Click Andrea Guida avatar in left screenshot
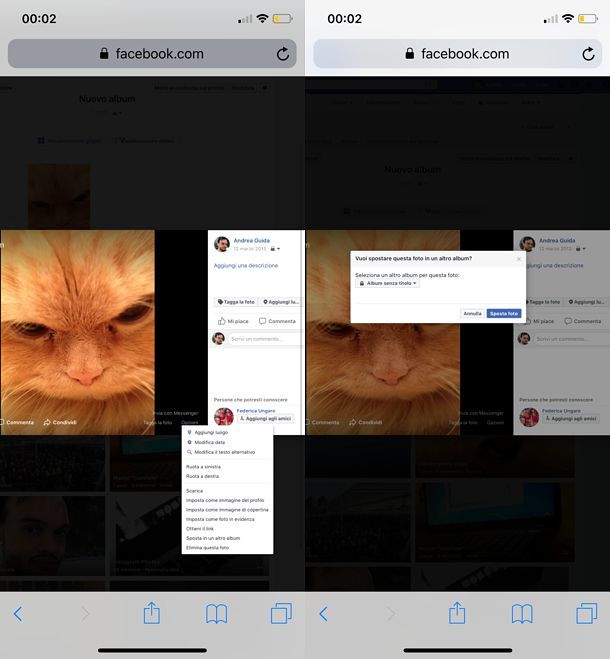The height and width of the screenshot is (659, 610). [x=222, y=244]
